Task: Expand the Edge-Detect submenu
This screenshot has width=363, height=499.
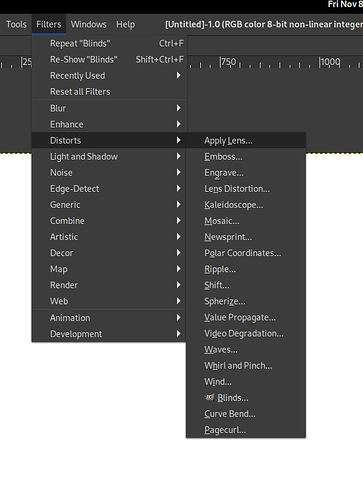Action: (109, 189)
